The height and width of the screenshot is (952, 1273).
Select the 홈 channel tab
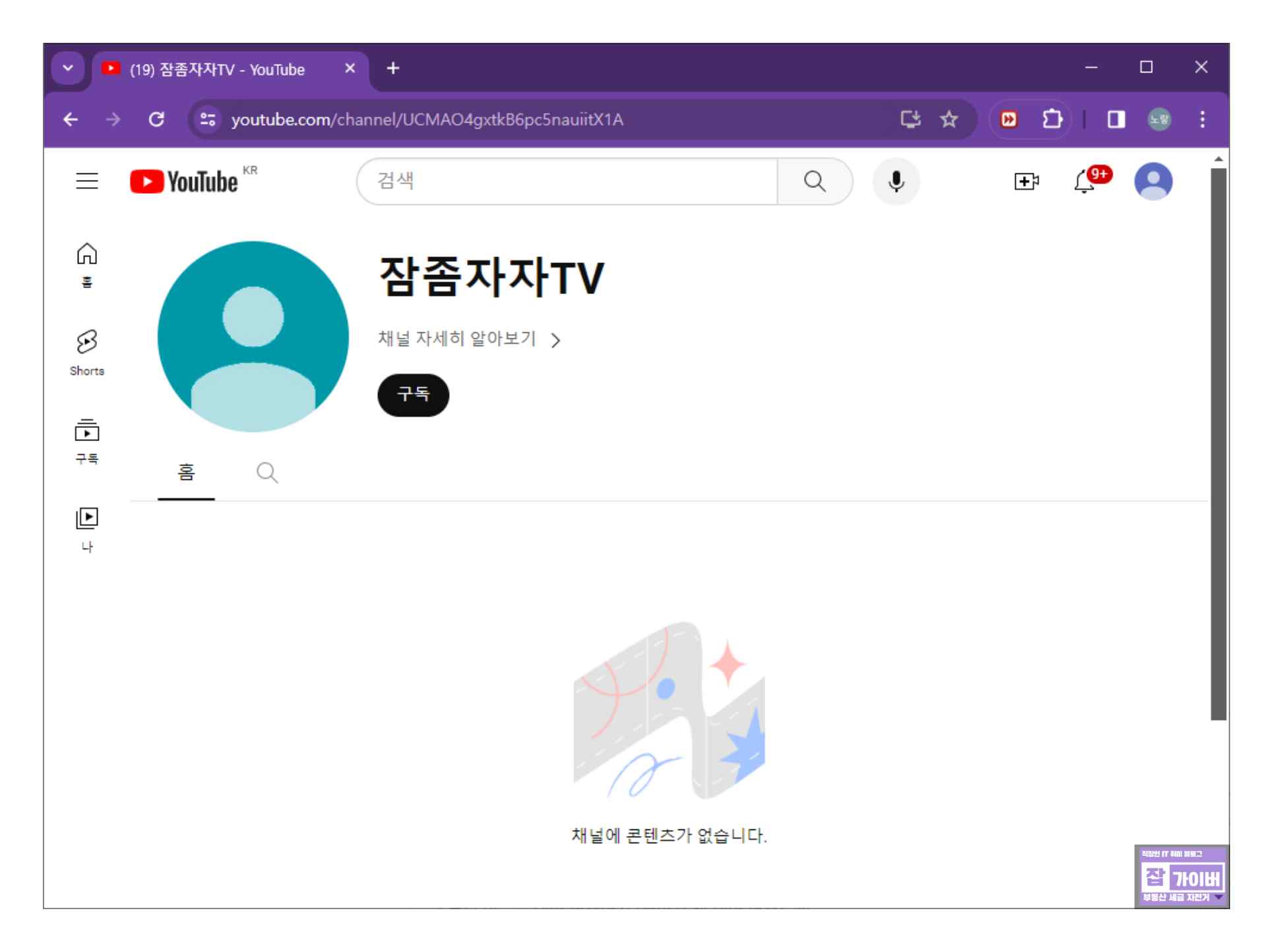pos(186,473)
